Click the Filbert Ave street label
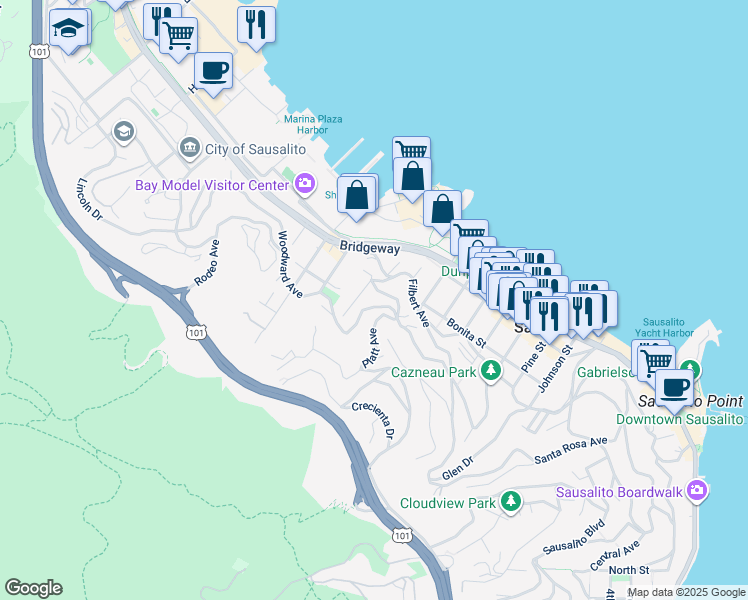This screenshot has width=748, height=600. 419,303
